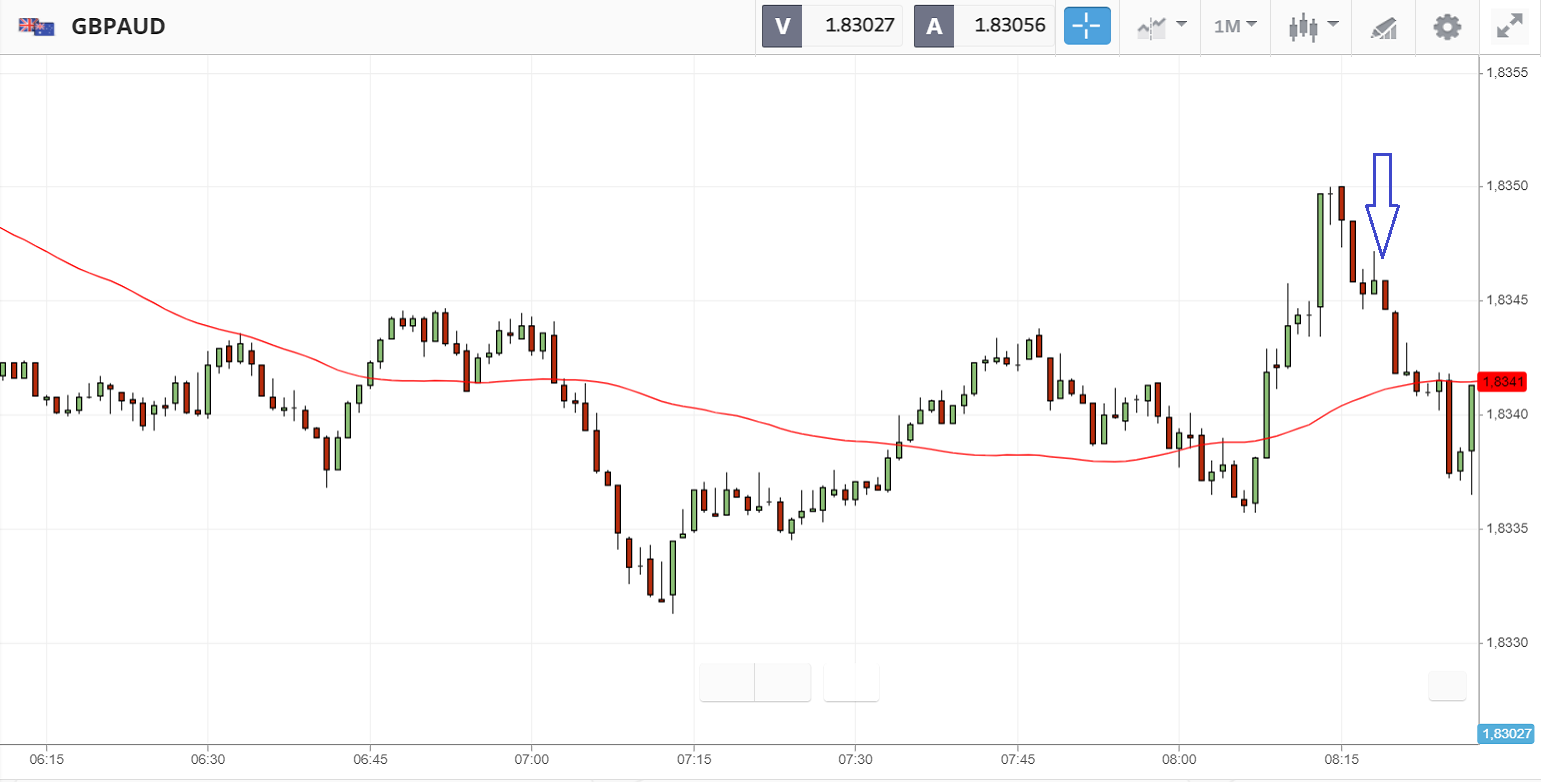The height and width of the screenshot is (782, 1541).
Task: Open the pencil drawing tools icon
Action: coord(1384,27)
